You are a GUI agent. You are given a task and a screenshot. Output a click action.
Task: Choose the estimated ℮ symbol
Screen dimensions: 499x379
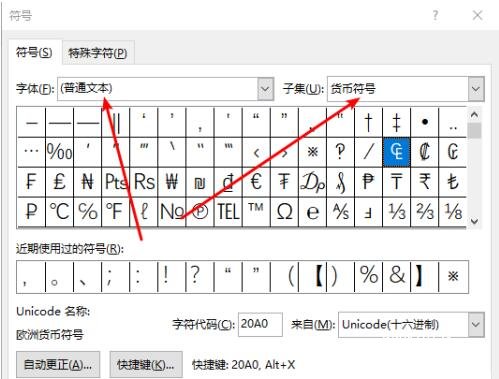(x=312, y=212)
